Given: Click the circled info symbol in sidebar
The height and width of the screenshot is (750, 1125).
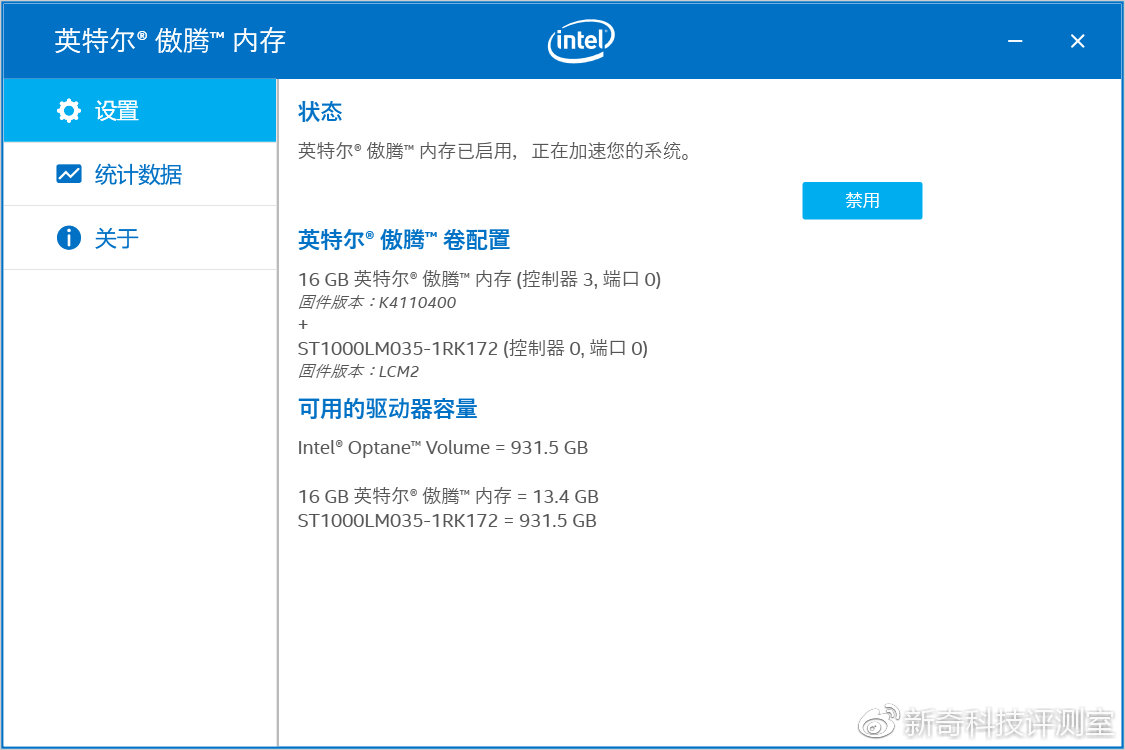Looking at the screenshot, I should tap(68, 238).
